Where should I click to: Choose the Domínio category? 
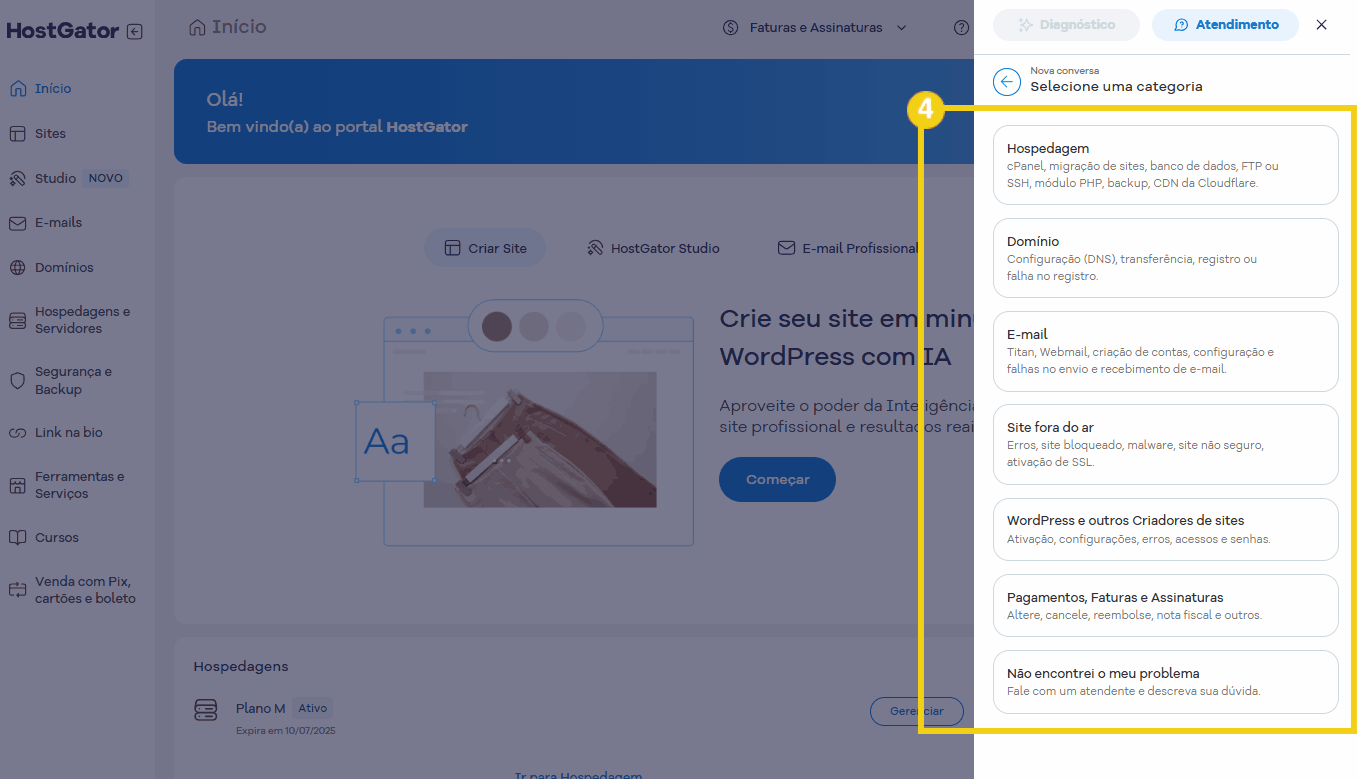[x=1166, y=258]
